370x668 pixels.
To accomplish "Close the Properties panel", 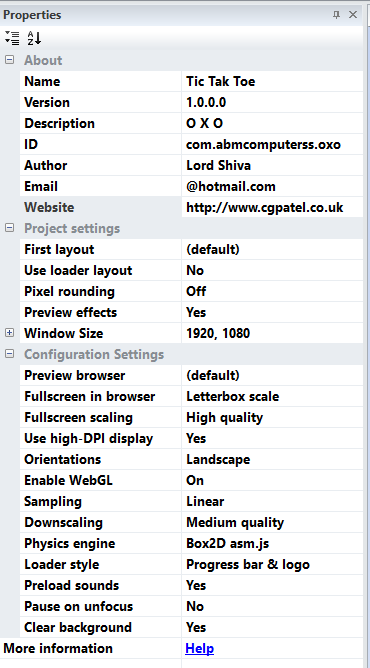I will pyautogui.click(x=353, y=15).
